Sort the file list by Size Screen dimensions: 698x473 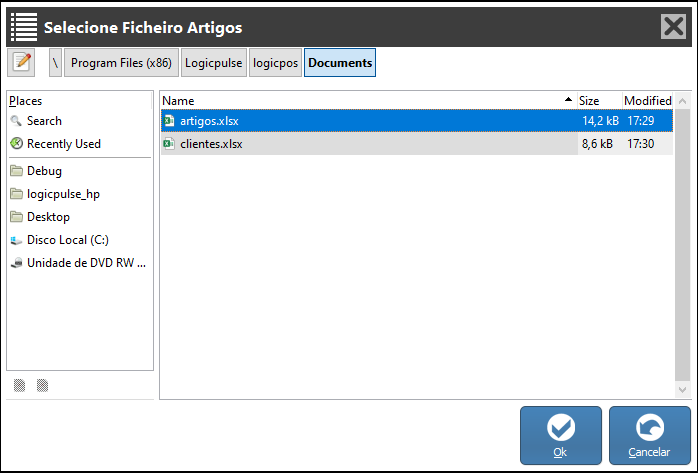tap(598, 101)
